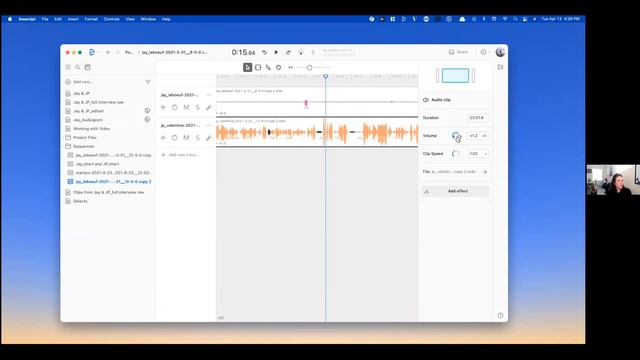The height and width of the screenshot is (360, 640).
Task: Open the Insert menu
Action: 73,19
